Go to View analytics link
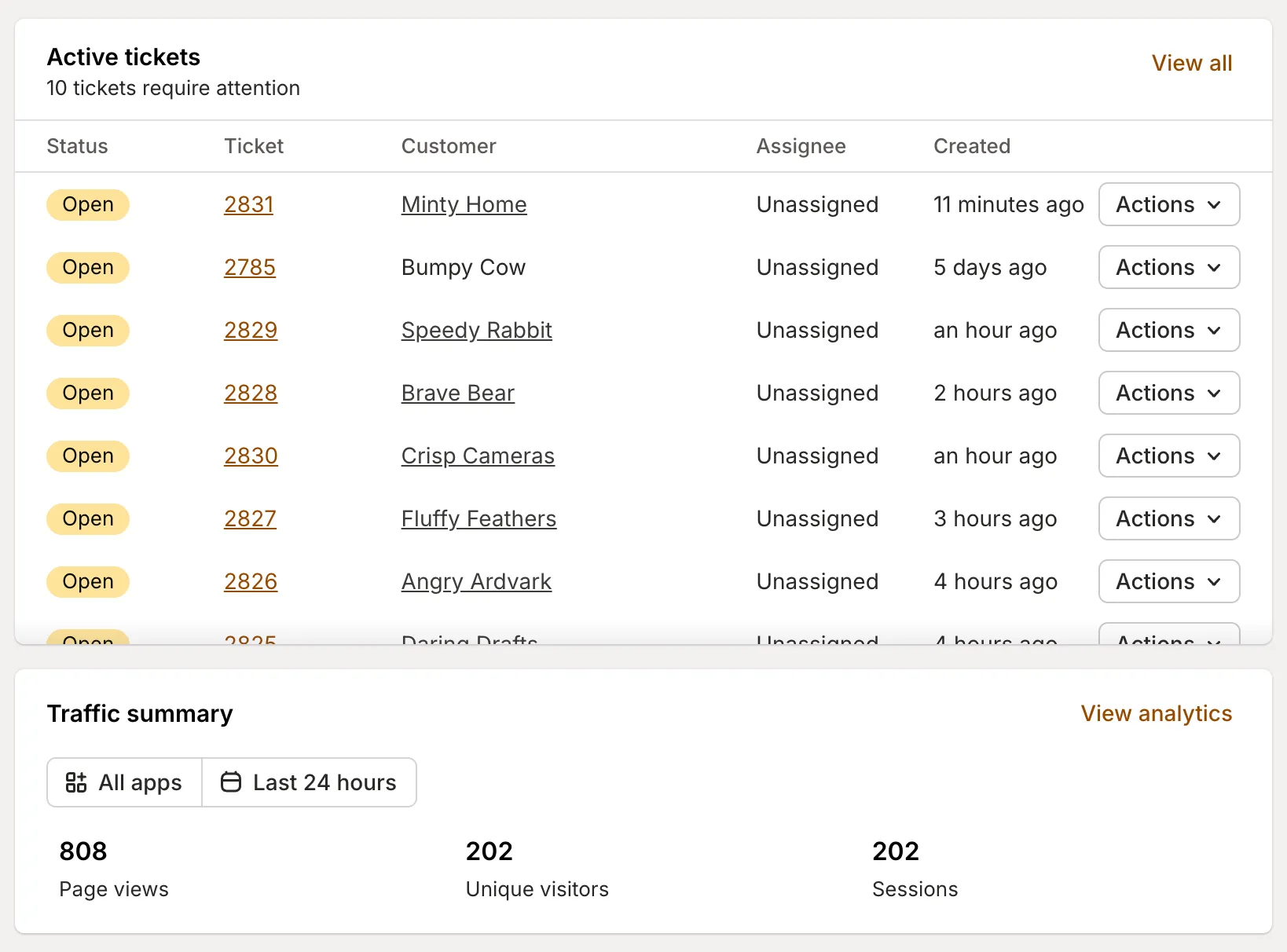This screenshot has height=952, width=1287. 1156,713
